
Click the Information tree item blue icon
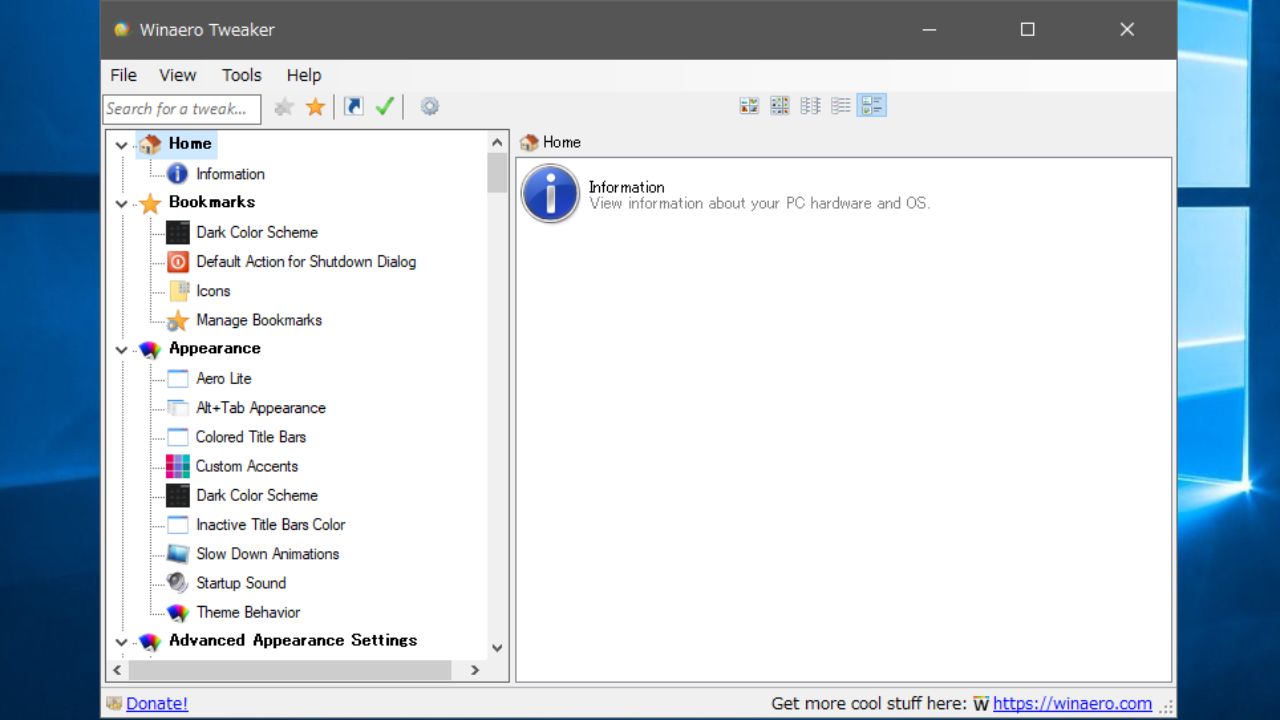tap(178, 174)
